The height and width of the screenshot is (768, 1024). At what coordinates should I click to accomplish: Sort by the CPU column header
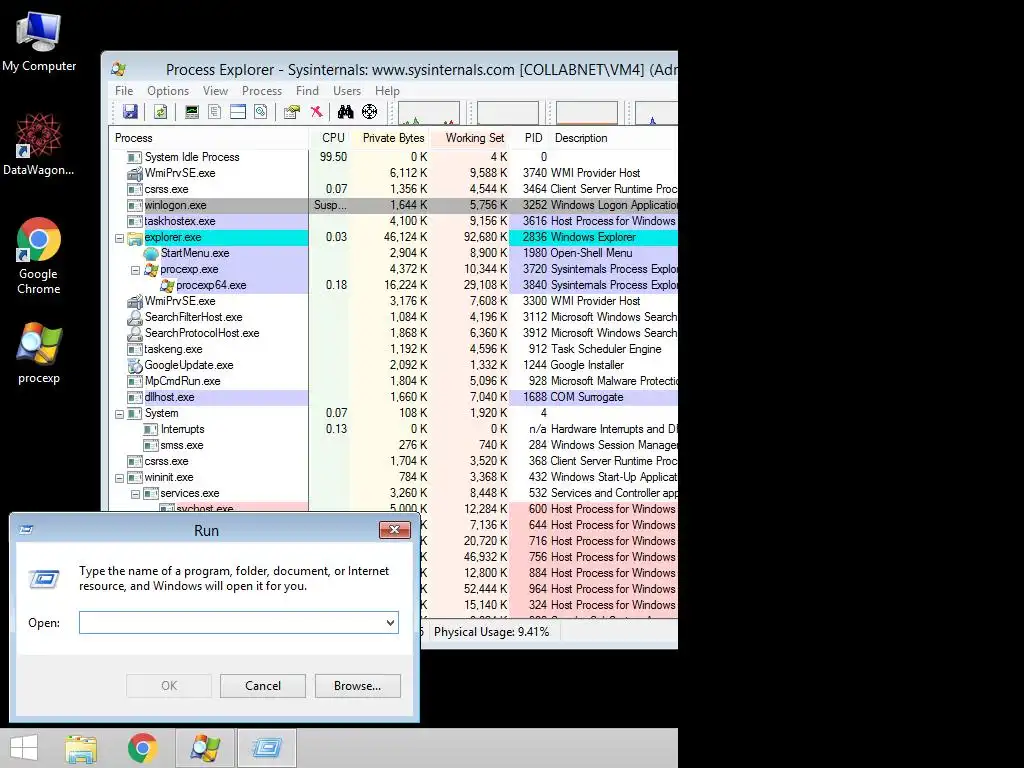(x=330, y=138)
